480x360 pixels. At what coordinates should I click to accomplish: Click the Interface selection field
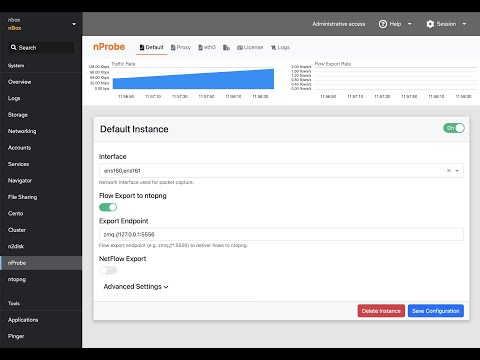tap(281, 171)
